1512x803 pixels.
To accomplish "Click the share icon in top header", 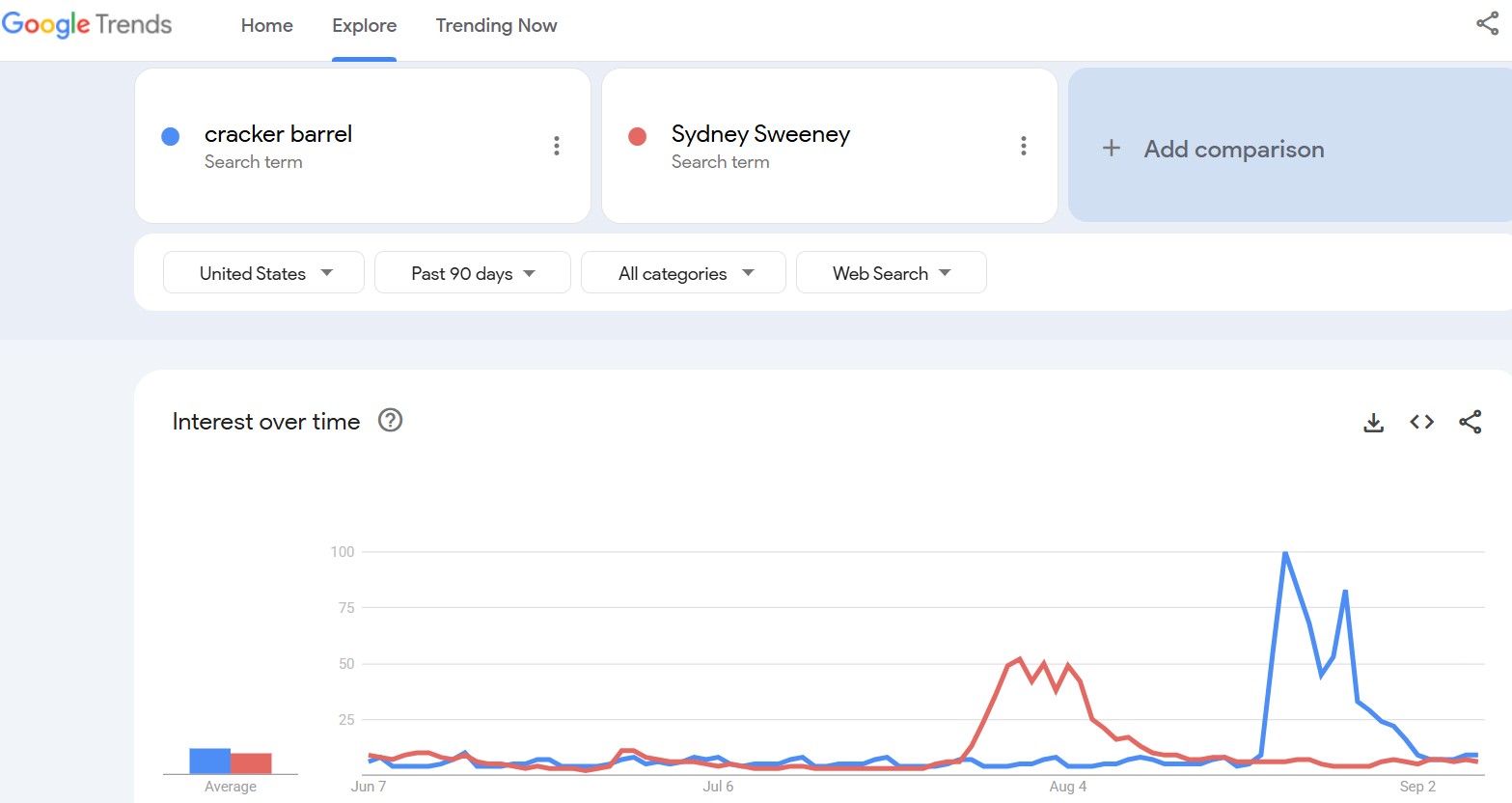I will point(1487,24).
